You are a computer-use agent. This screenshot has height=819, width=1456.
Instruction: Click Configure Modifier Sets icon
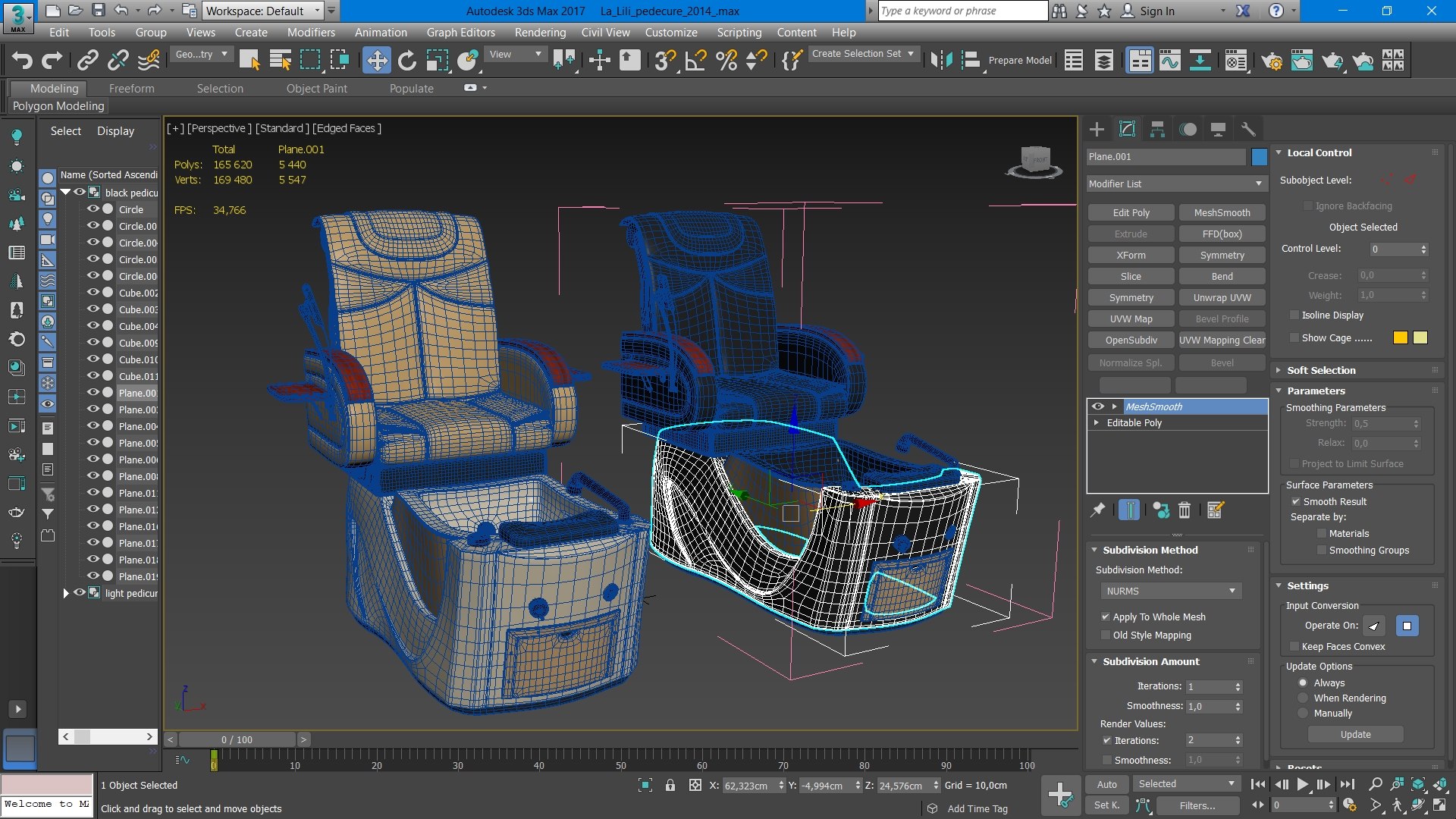click(1216, 510)
